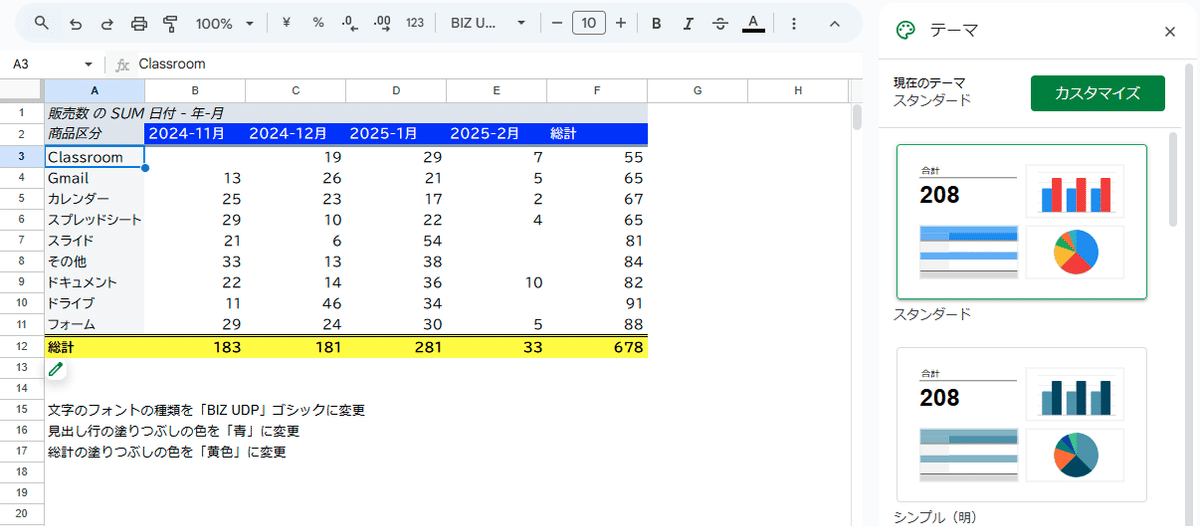1200x526 pixels.
Task: Select grand total cell 678
Action: tap(597, 347)
